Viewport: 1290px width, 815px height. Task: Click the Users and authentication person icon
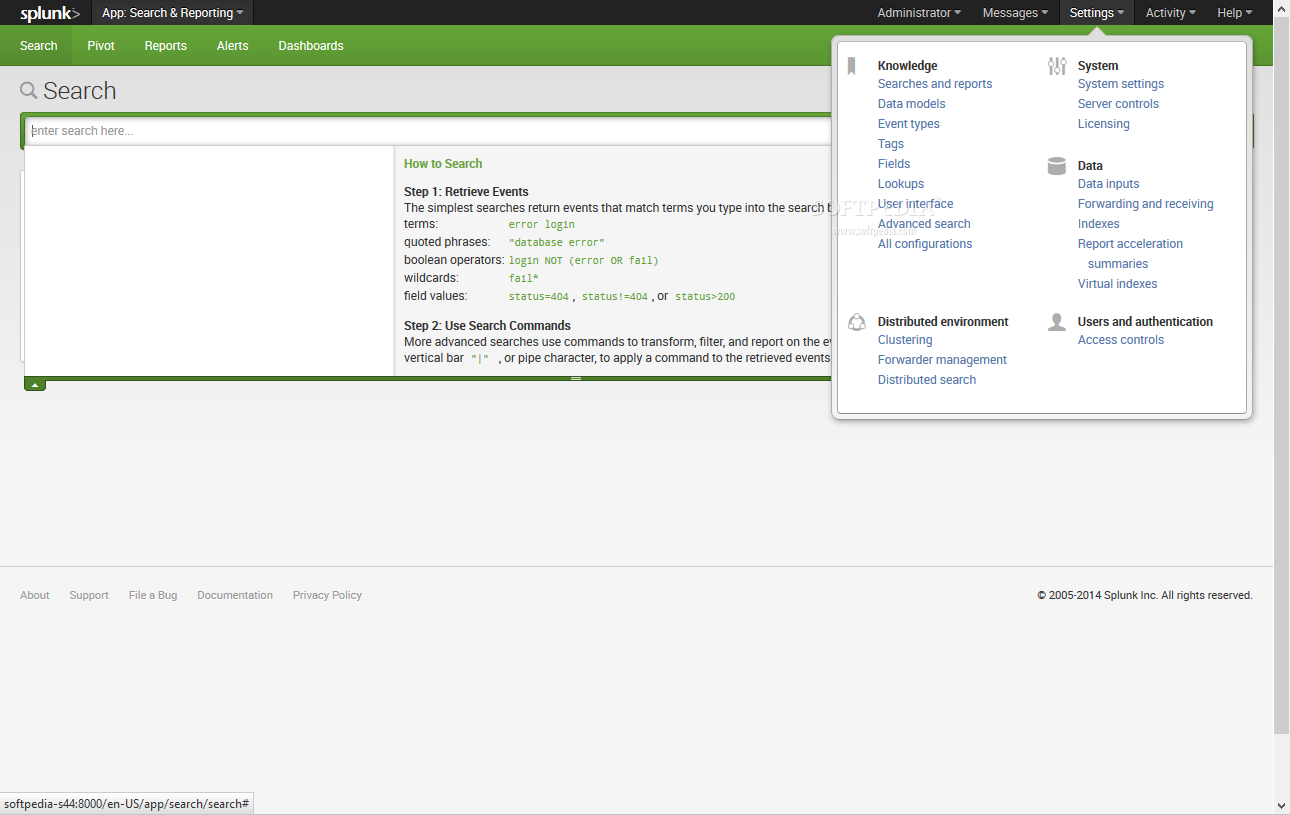1057,322
